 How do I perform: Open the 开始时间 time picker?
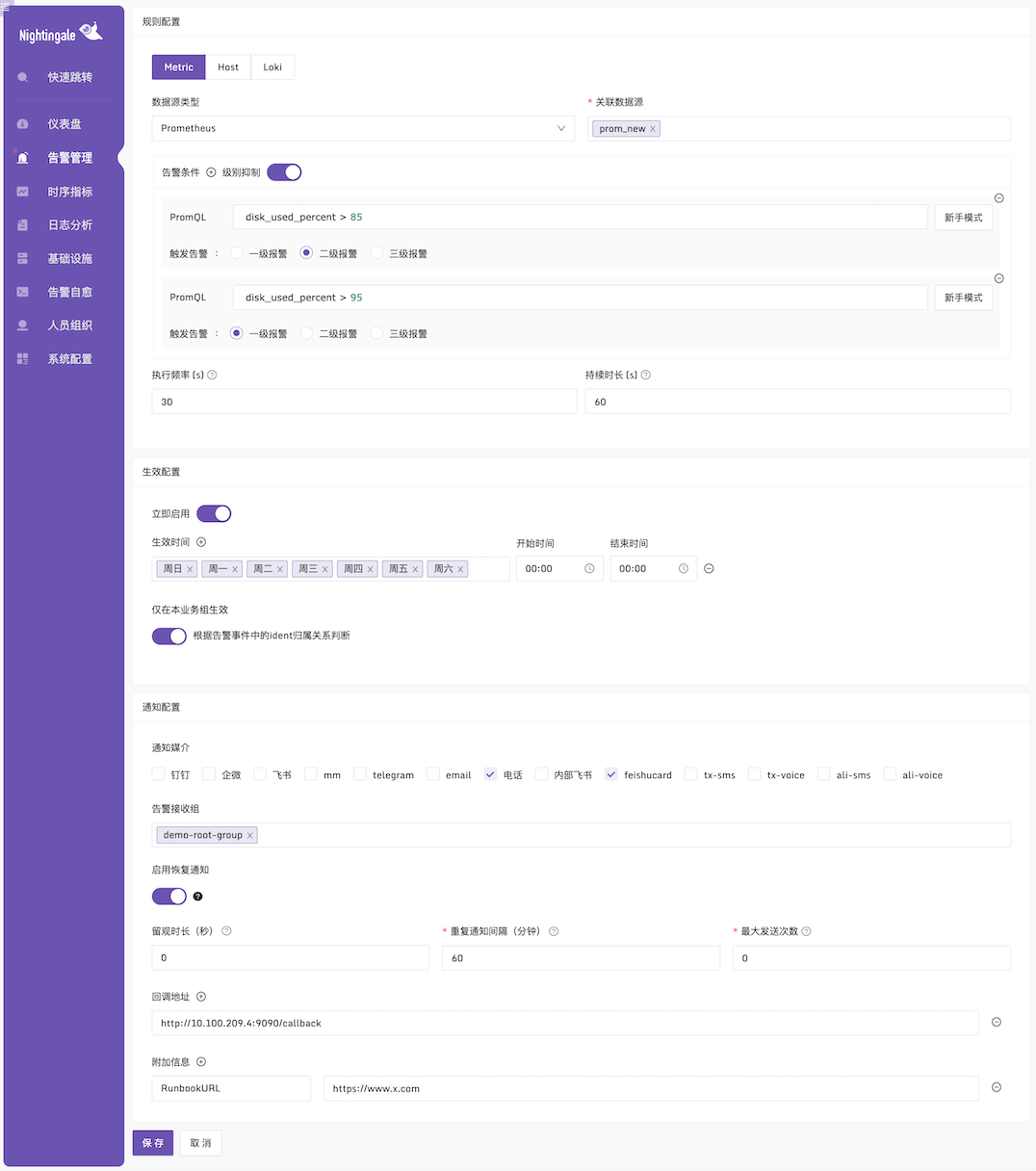pos(558,568)
